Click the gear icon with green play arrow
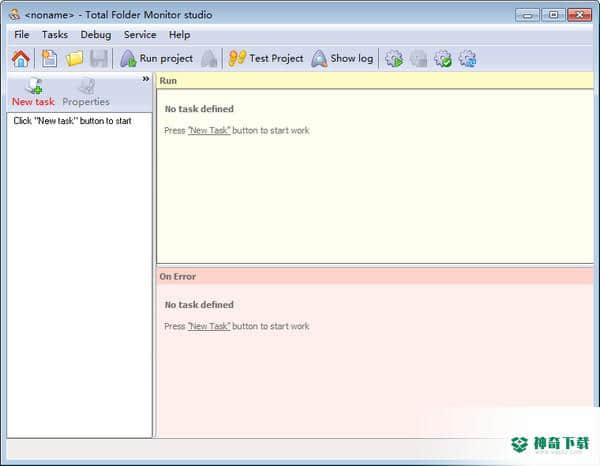 pos(394,59)
